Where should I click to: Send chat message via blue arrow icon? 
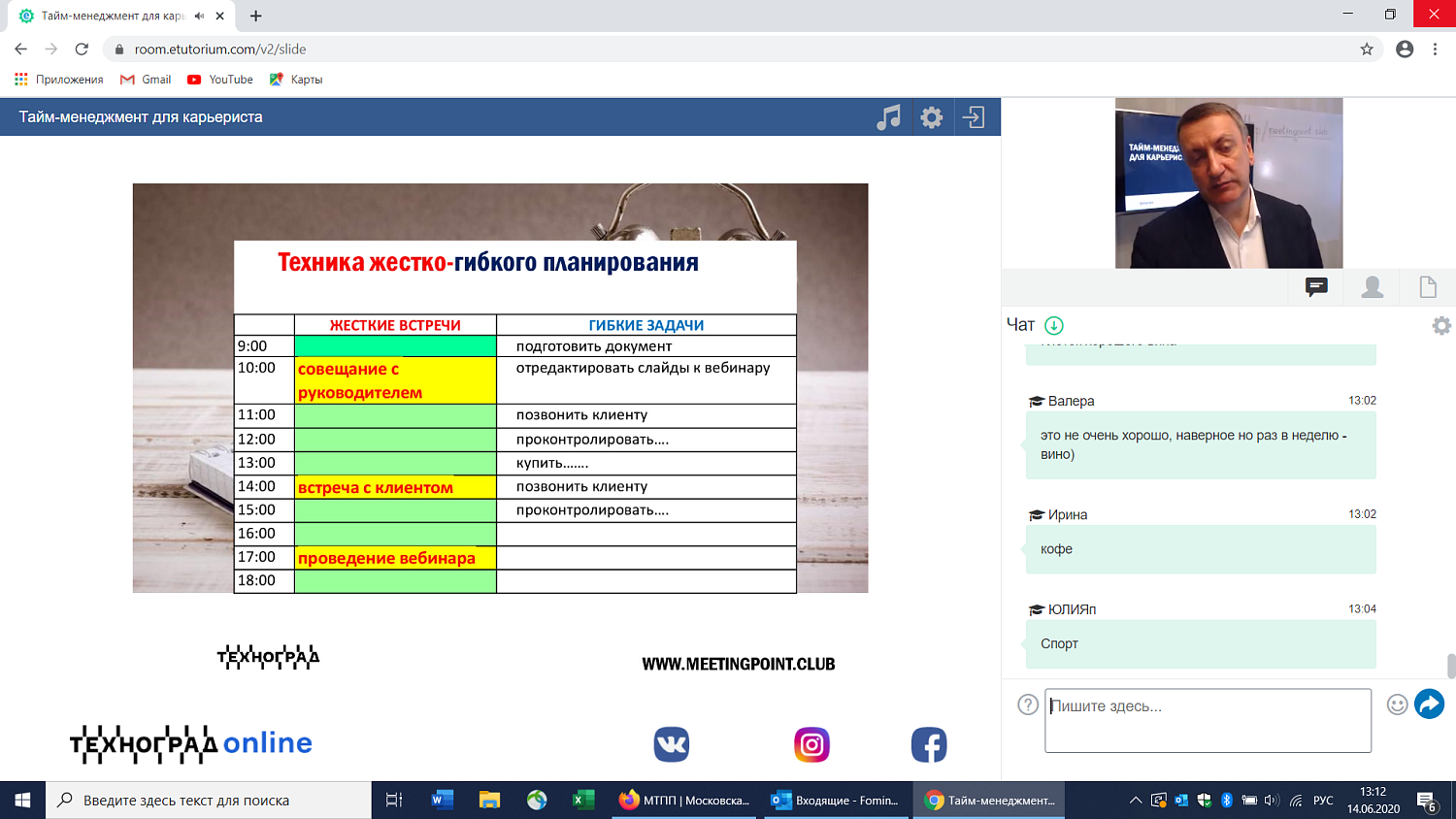(1429, 704)
